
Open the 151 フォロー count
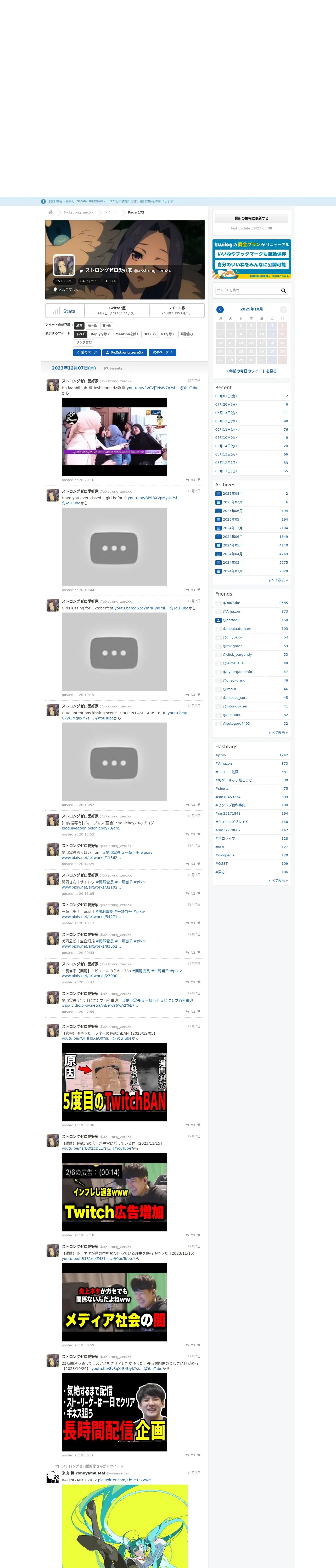64,281
